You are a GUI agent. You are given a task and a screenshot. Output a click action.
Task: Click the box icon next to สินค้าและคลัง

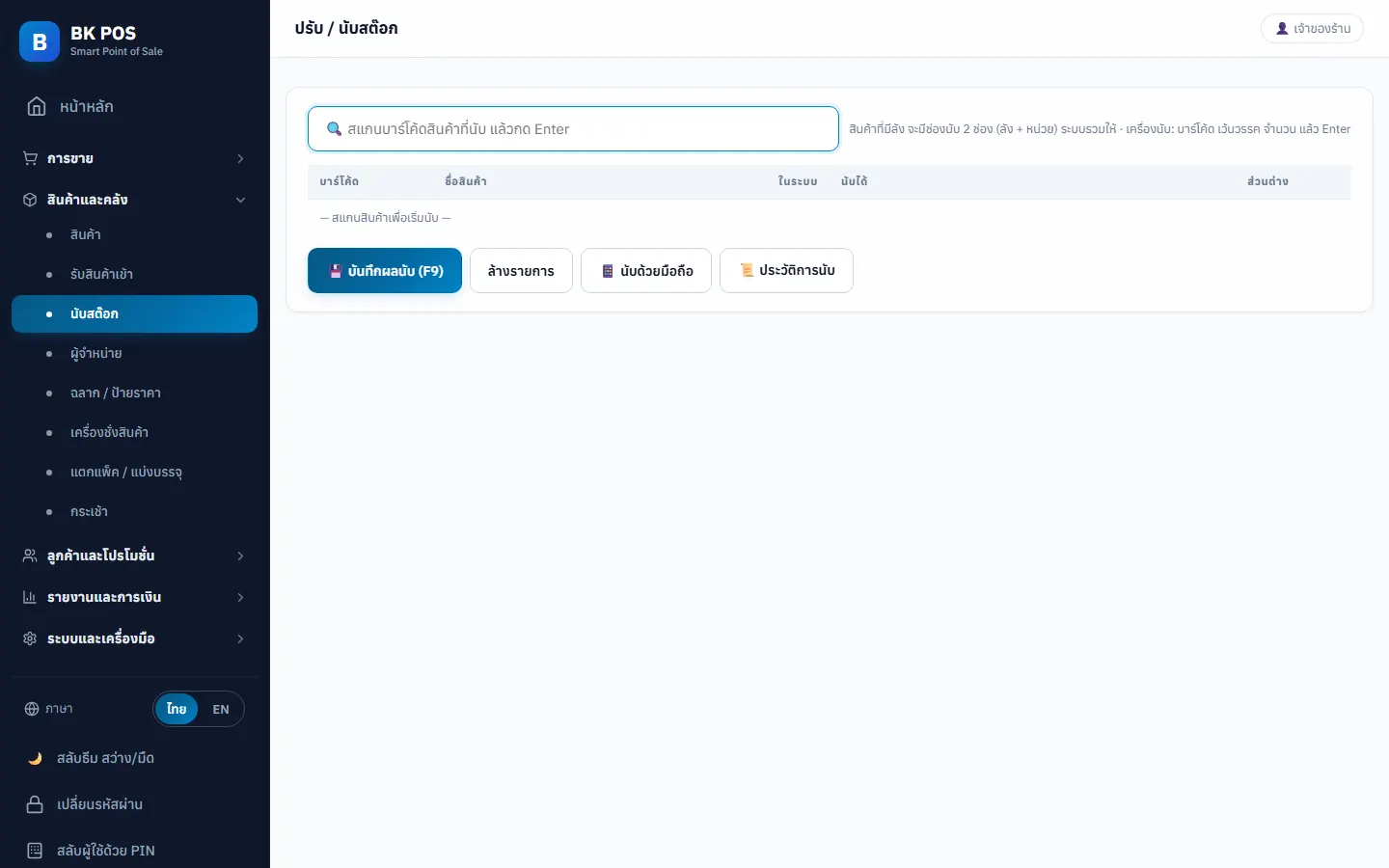(x=30, y=200)
